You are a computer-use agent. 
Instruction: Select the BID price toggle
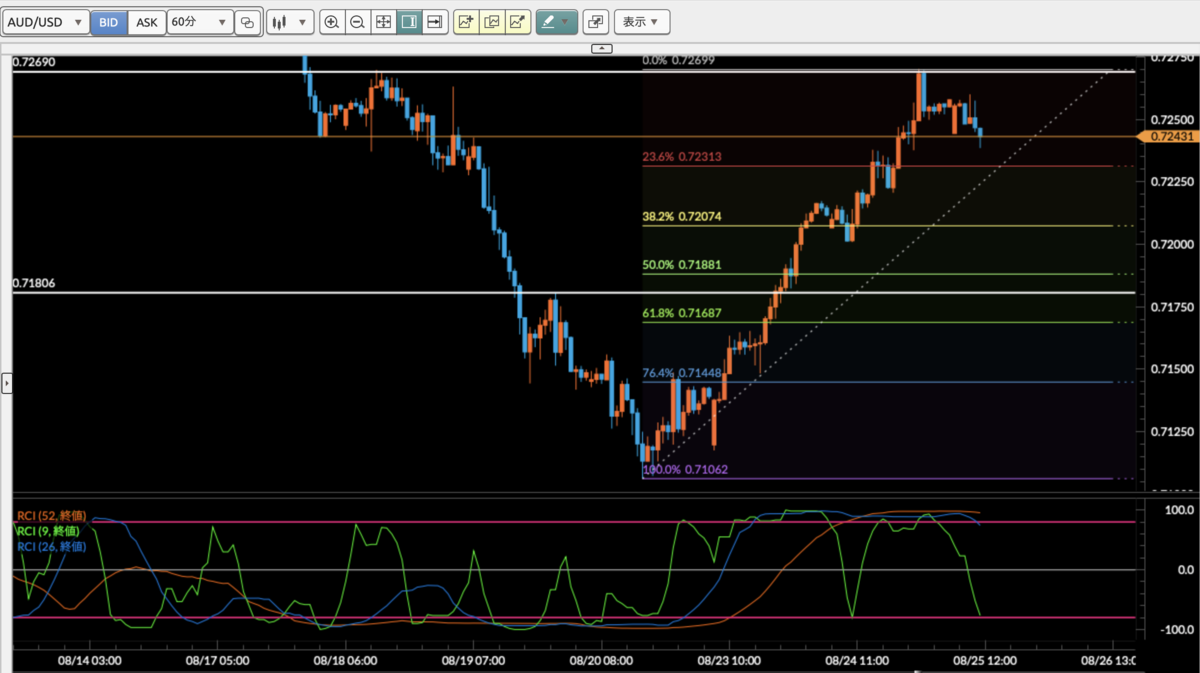point(108,22)
